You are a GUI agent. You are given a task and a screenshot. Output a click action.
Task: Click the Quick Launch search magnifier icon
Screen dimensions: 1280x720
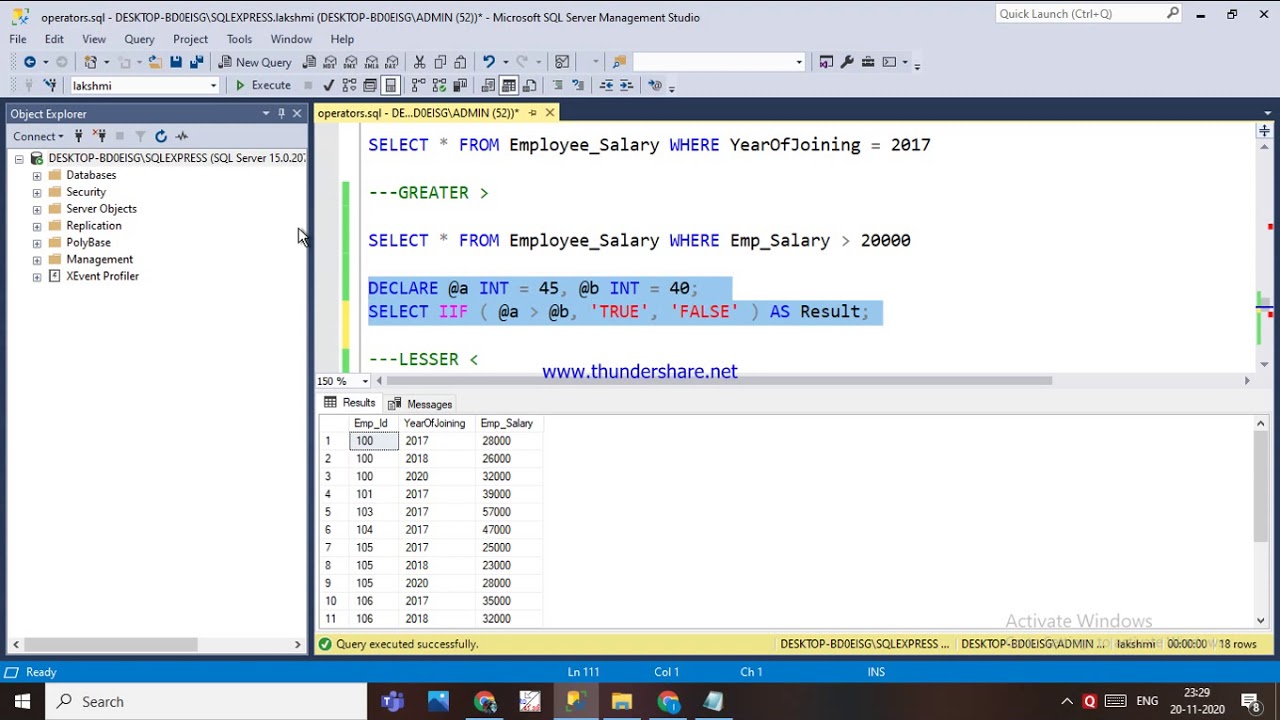(x=1173, y=14)
